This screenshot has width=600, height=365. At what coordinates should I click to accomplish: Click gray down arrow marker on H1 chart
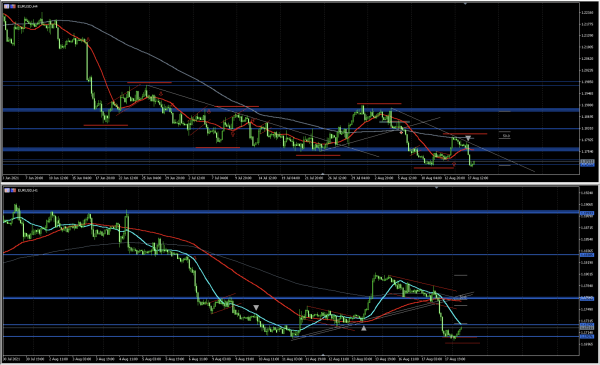pos(256,308)
